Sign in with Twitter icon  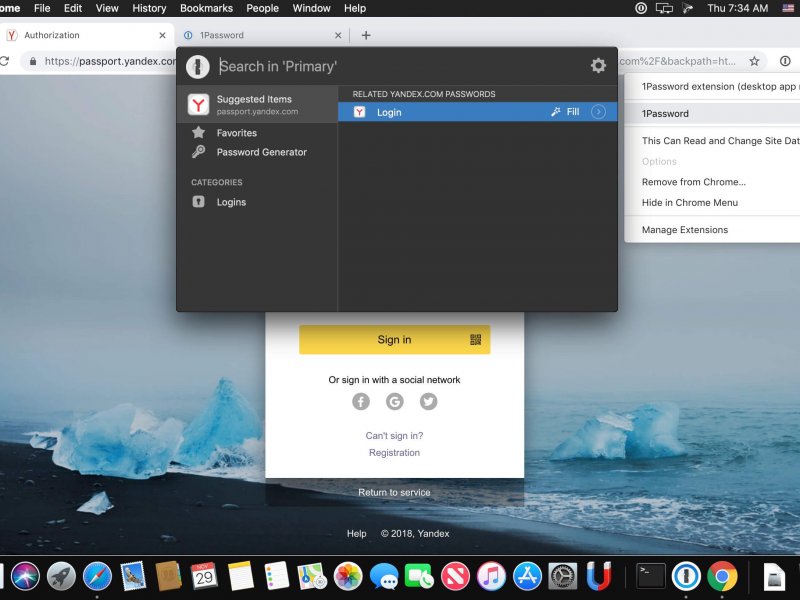428,402
